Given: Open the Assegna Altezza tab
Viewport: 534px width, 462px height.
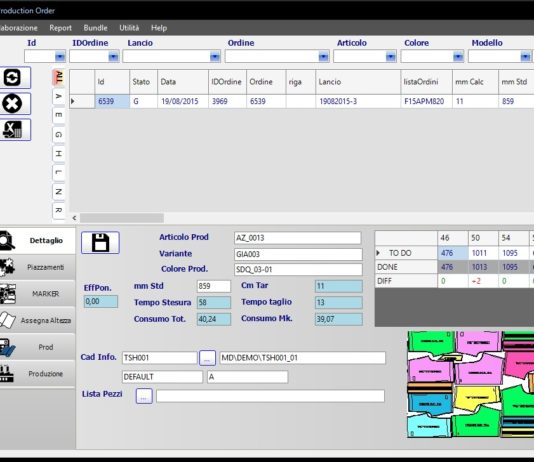Looking at the screenshot, I should coord(37,320).
